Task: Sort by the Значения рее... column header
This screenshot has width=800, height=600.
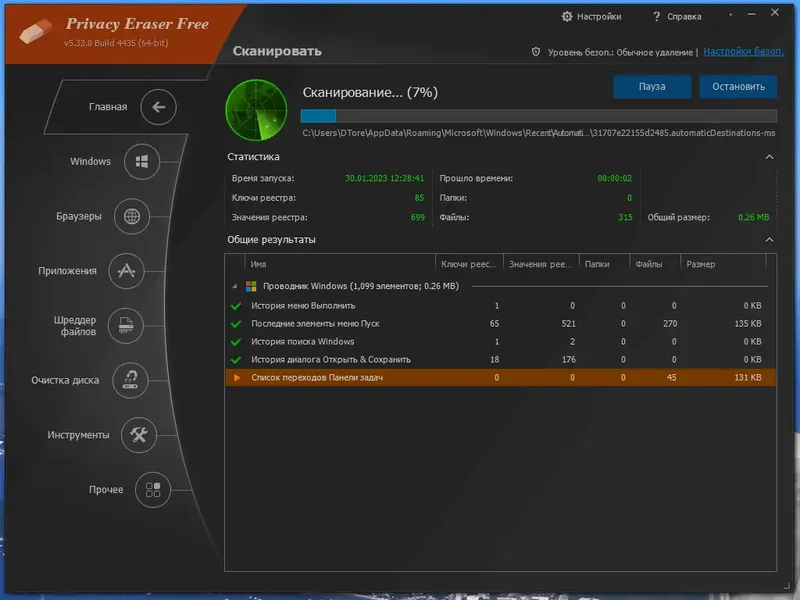Action: pyautogui.click(x=541, y=264)
